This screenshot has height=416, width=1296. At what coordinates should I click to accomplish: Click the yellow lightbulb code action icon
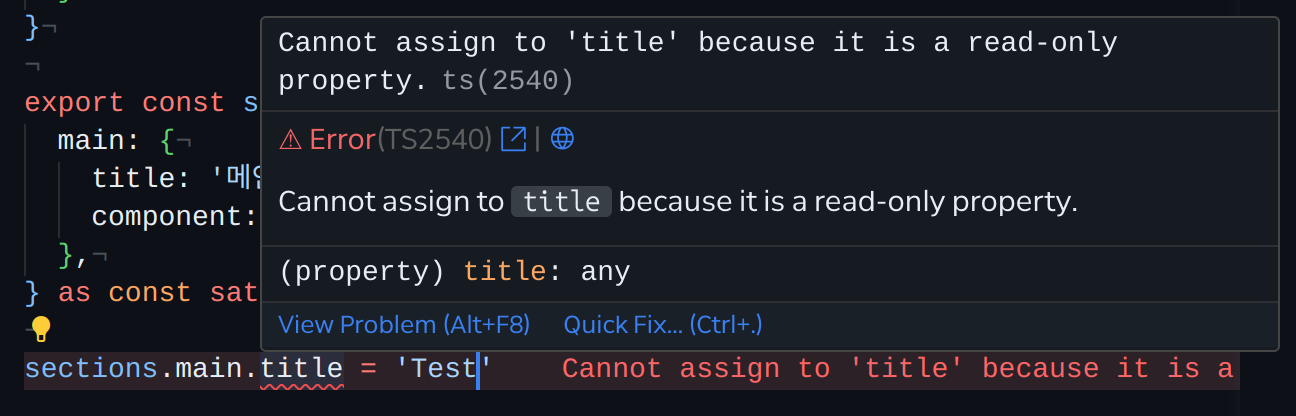[40, 329]
